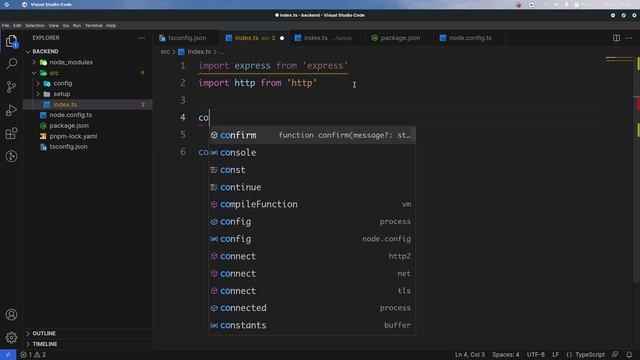This screenshot has width=640, height=360.
Task: Open the Edit menu
Action: click(17, 25)
